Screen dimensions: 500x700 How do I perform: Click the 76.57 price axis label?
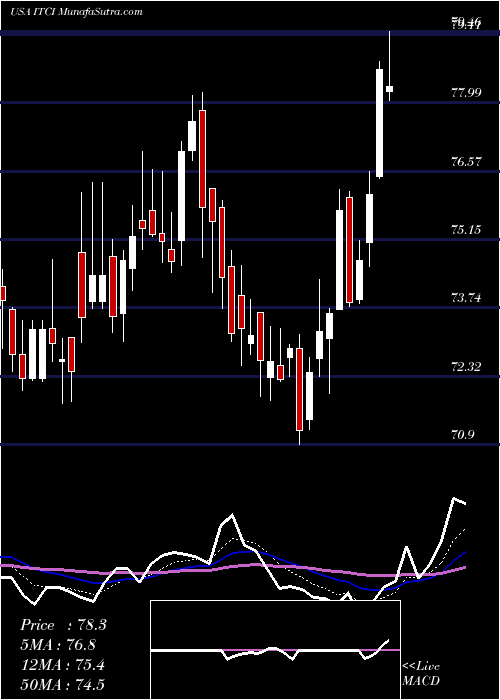[467, 162]
